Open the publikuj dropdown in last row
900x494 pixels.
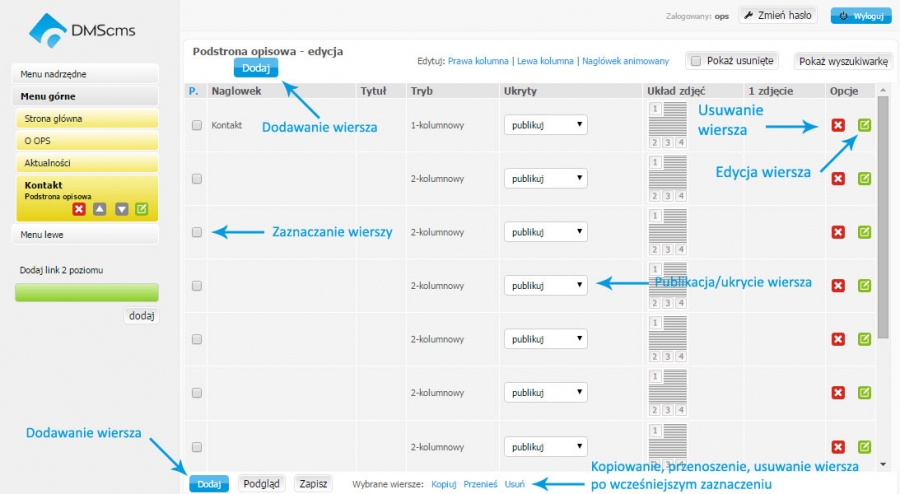545,446
